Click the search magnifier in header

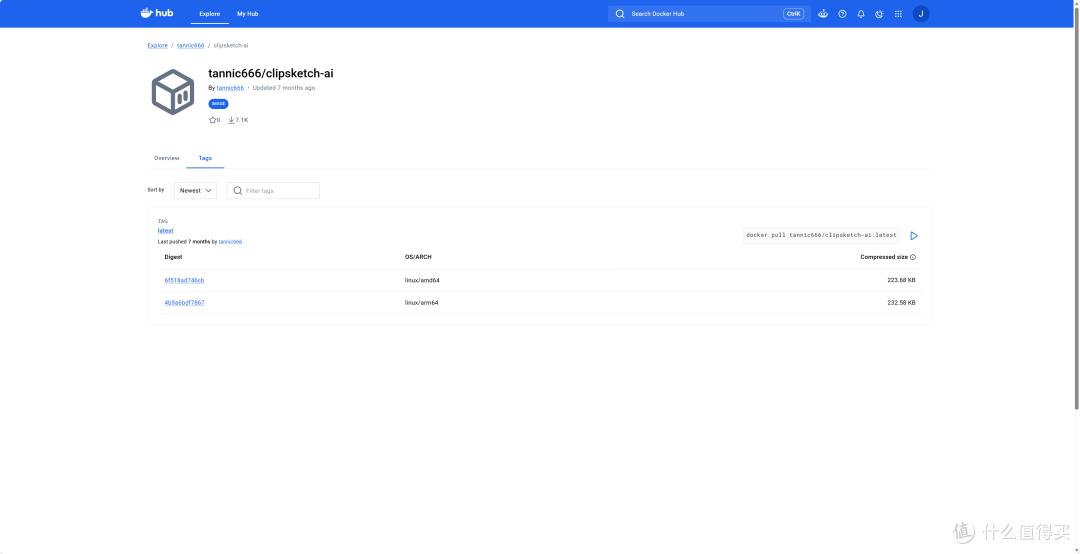pyautogui.click(x=620, y=14)
